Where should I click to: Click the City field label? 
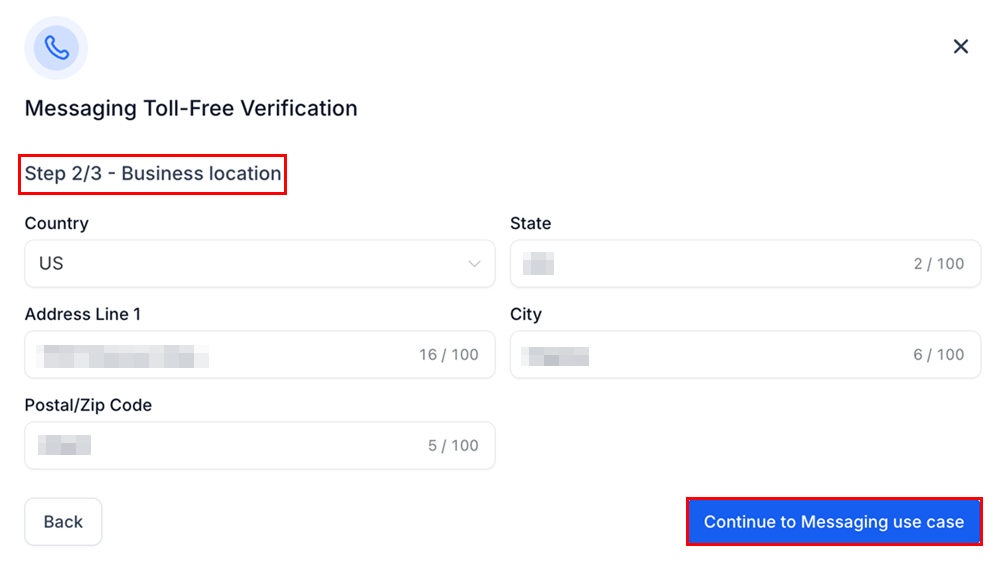click(526, 315)
